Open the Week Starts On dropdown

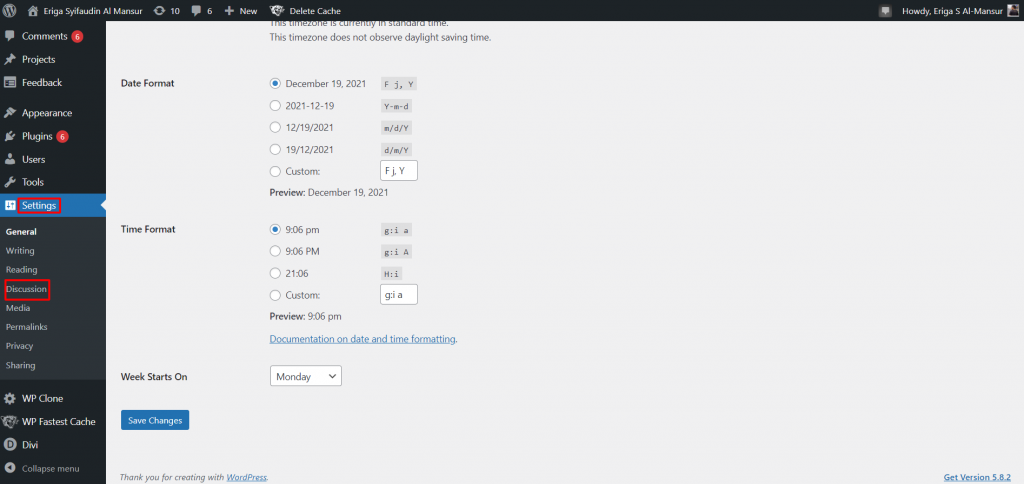305,376
